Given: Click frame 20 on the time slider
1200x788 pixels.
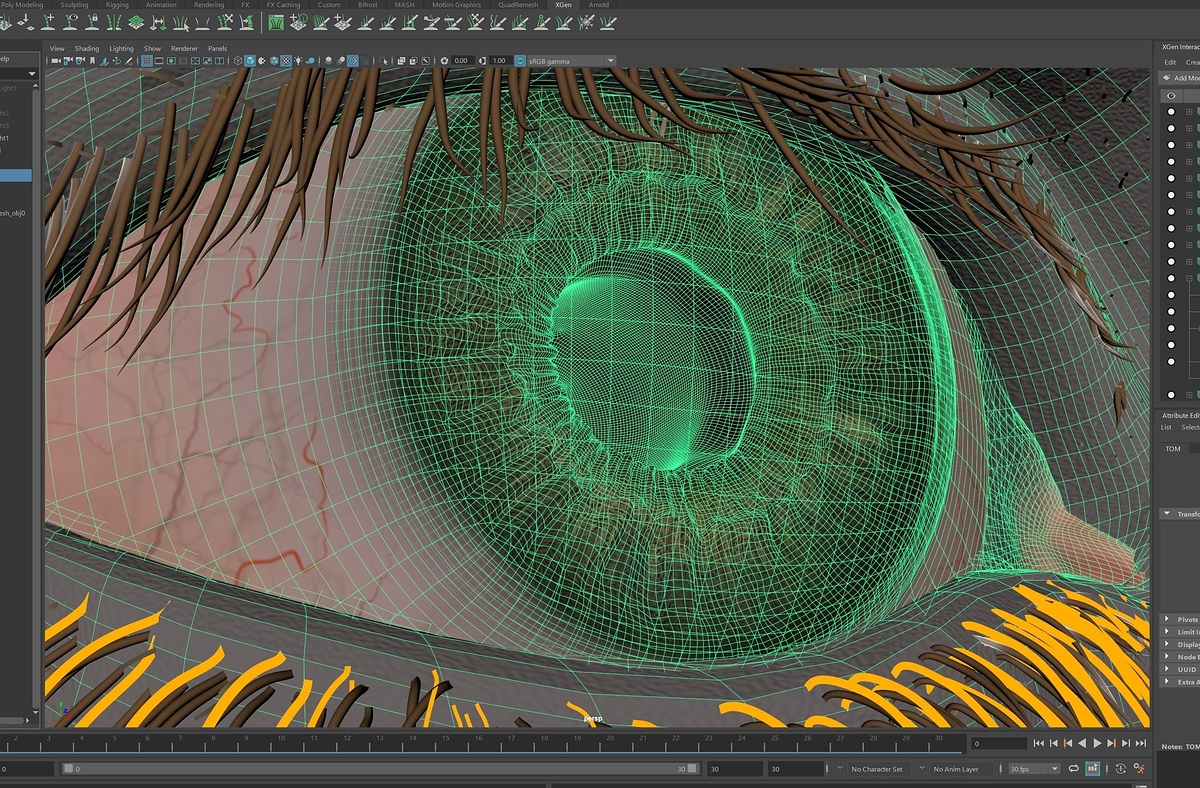Looking at the screenshot, I should [609, 741].
